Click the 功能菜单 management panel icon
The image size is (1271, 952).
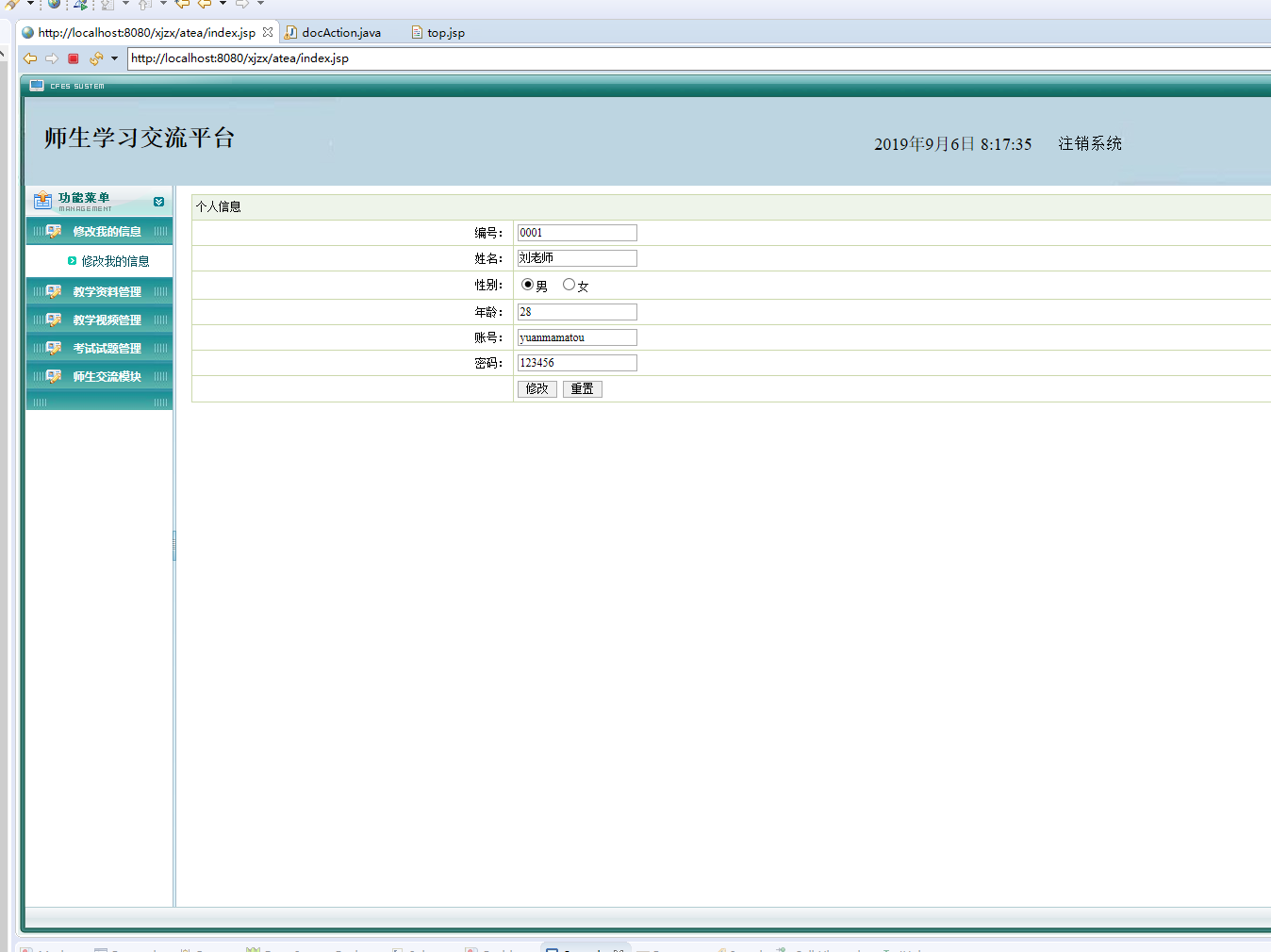coord(42,200)
